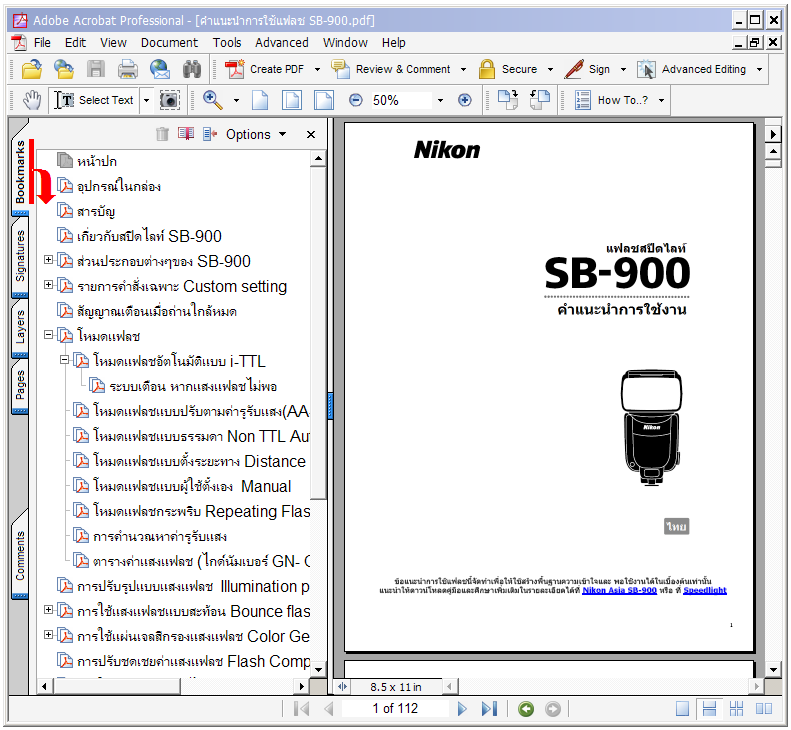Open zoom percentage dropdown arrow
Screen dimensions: 791x730
[x=440, y=100]
